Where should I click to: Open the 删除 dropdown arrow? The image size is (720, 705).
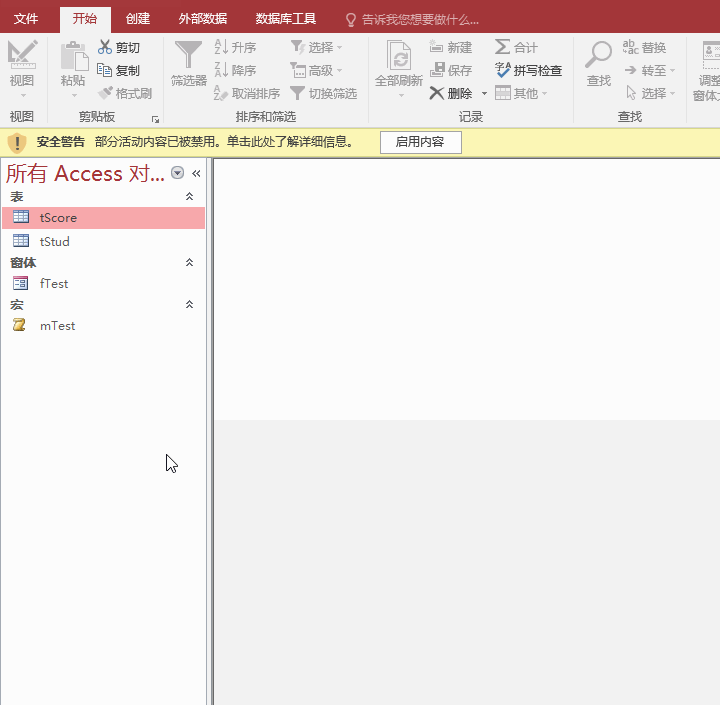click(484, 94)
